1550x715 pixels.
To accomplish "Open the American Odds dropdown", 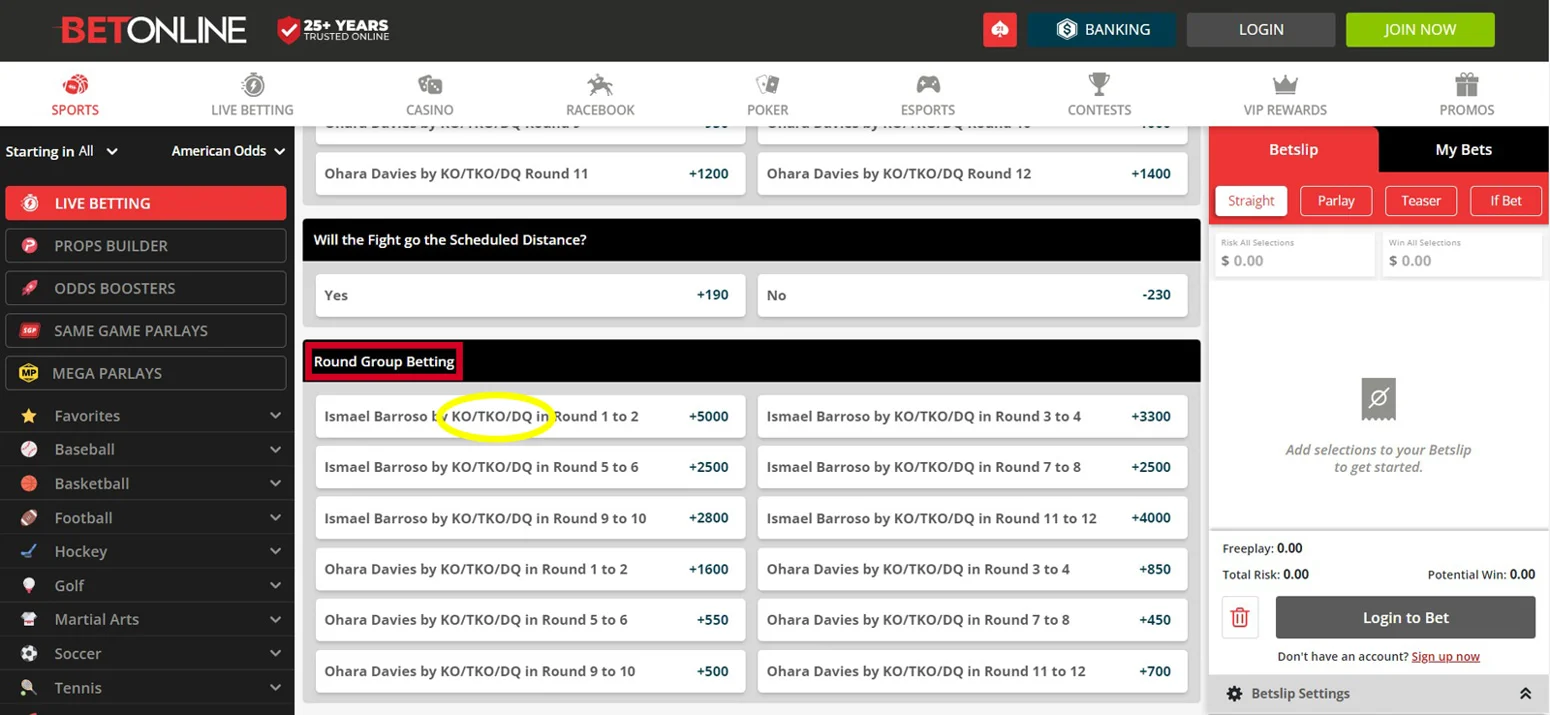I will click(x=228, y=151).
